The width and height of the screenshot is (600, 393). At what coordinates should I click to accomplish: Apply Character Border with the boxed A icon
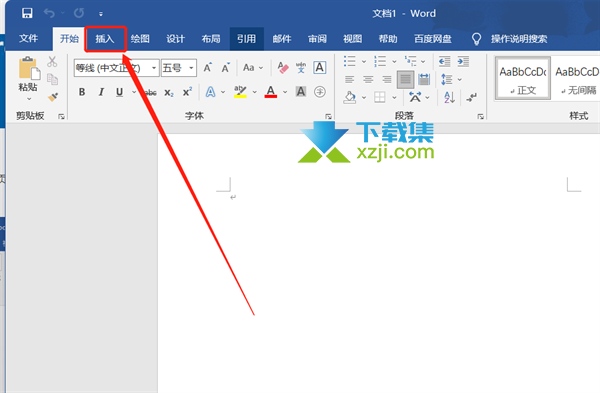pyautogui.click(x=320, y=68)
